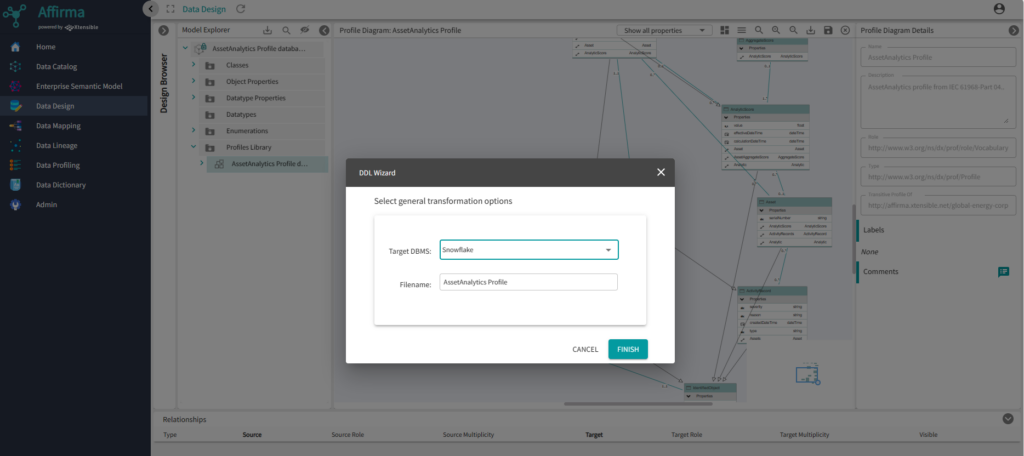Click the FINISH button in DDL Wizard
The height and width of the screenshot is (456, 1024).
(x=627, y=349)
